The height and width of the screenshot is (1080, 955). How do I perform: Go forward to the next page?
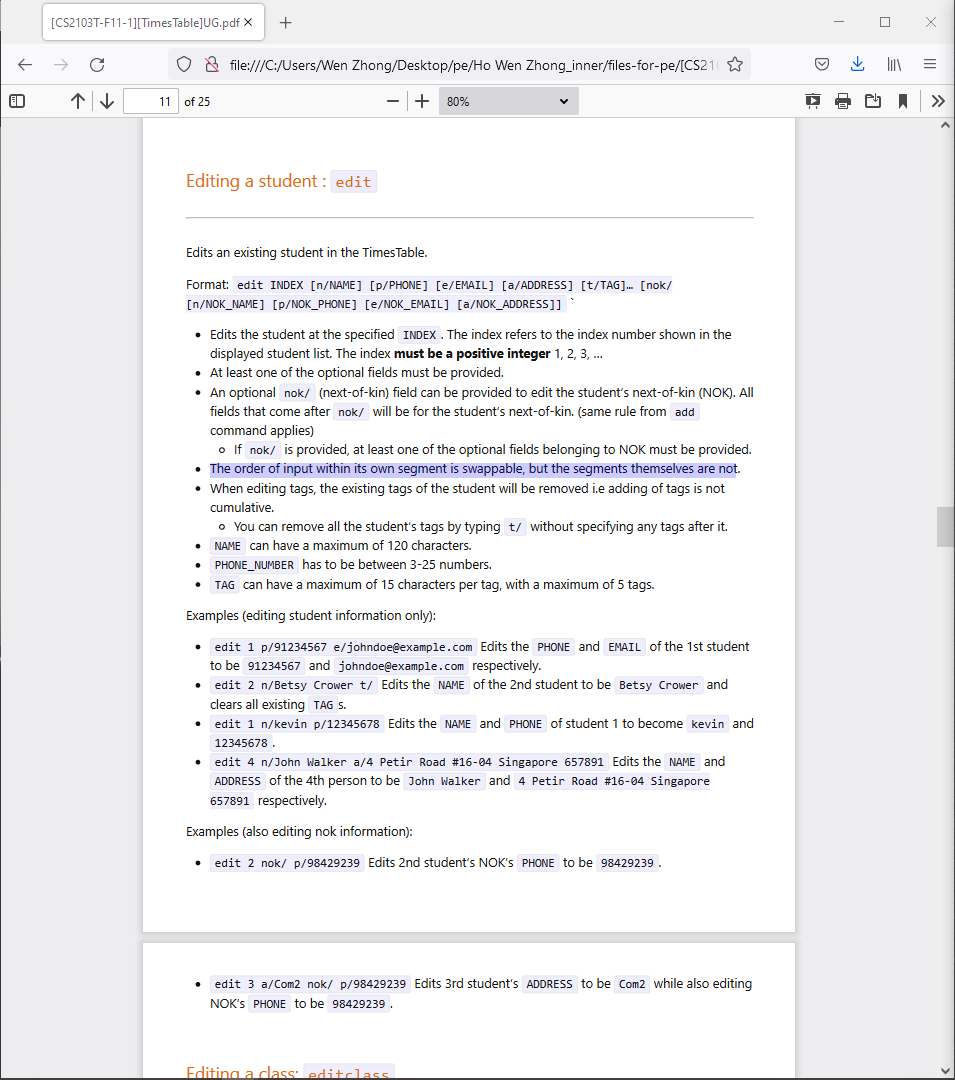pos(61,65)
